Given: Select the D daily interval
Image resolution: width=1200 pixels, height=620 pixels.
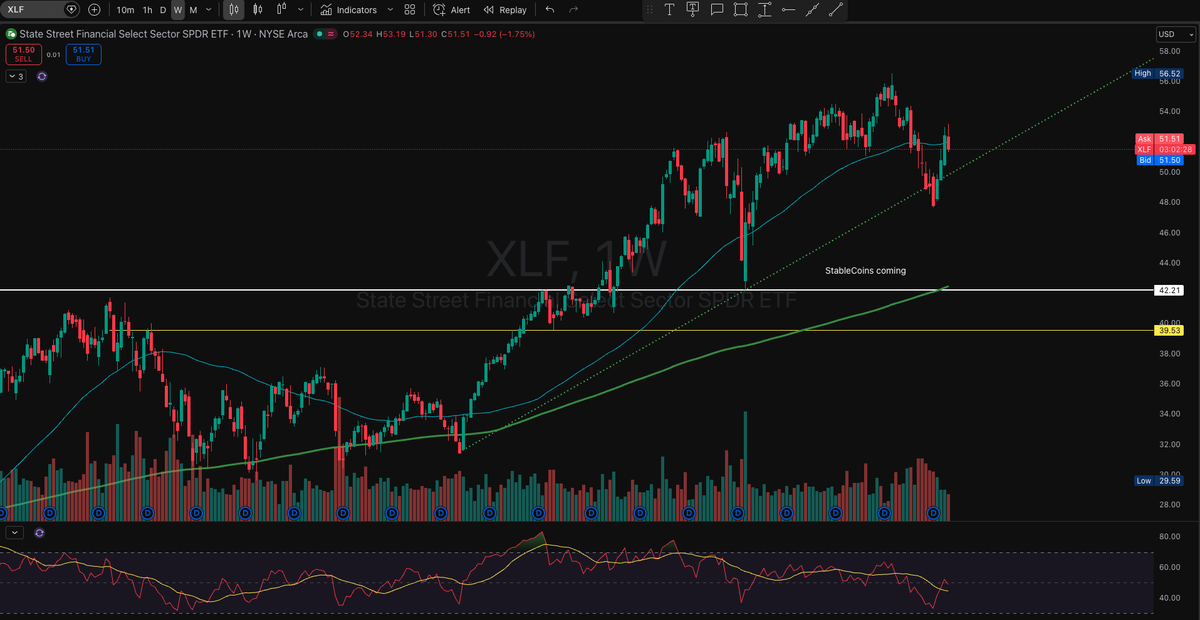Looking at the screenshot, I should pyautogui.click(x=163, y=10).
